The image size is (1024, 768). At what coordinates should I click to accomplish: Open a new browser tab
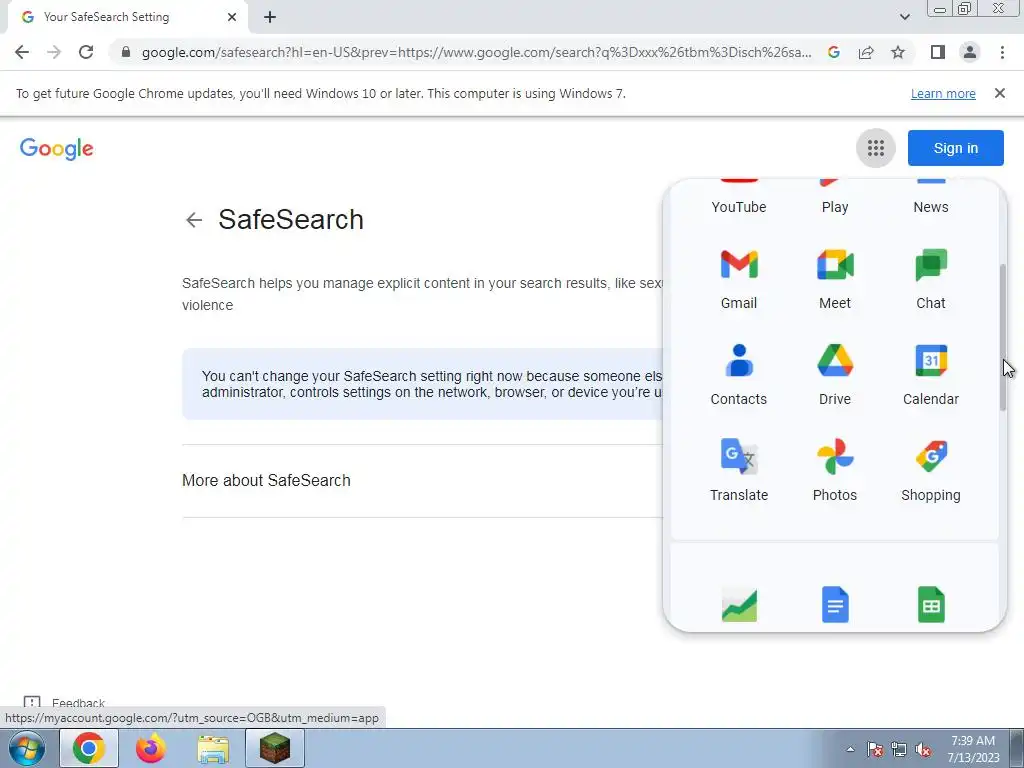tap(270, 17)
